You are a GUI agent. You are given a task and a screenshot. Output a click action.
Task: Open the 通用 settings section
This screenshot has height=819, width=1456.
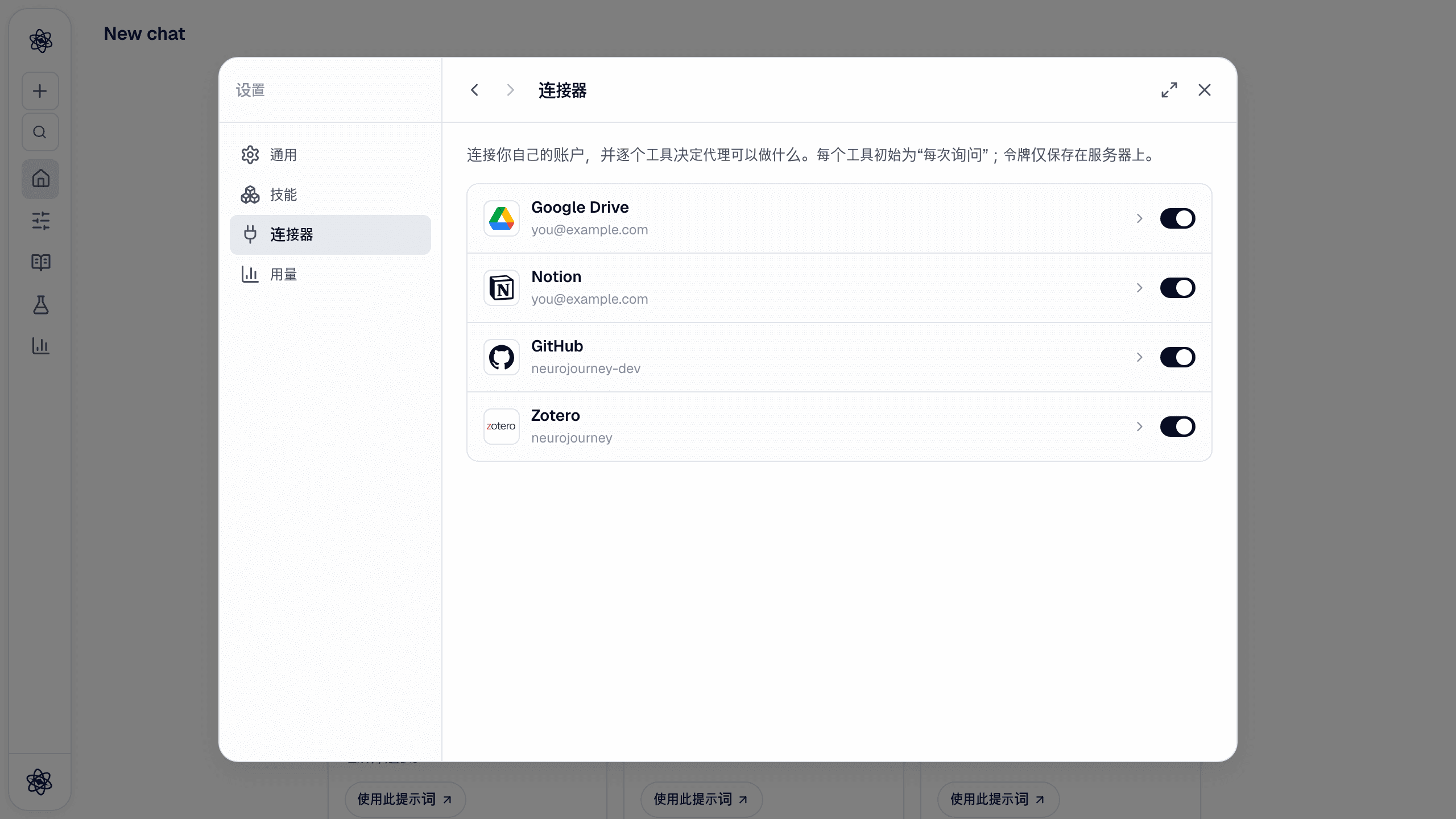330,155
